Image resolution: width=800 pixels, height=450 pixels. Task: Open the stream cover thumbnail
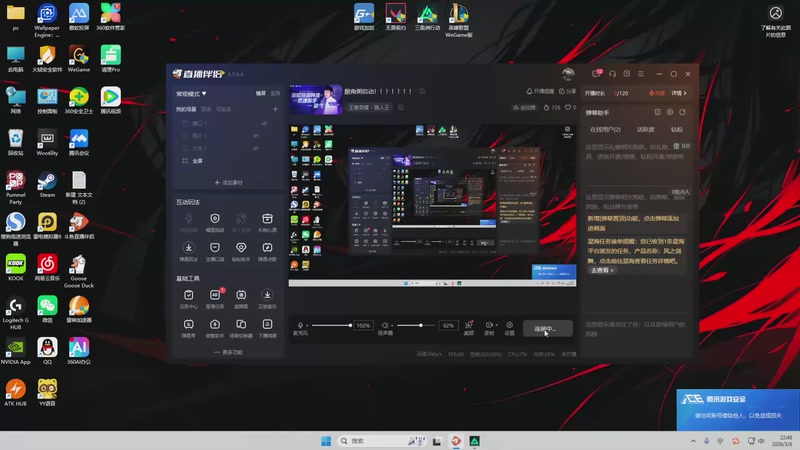(316, 99)
